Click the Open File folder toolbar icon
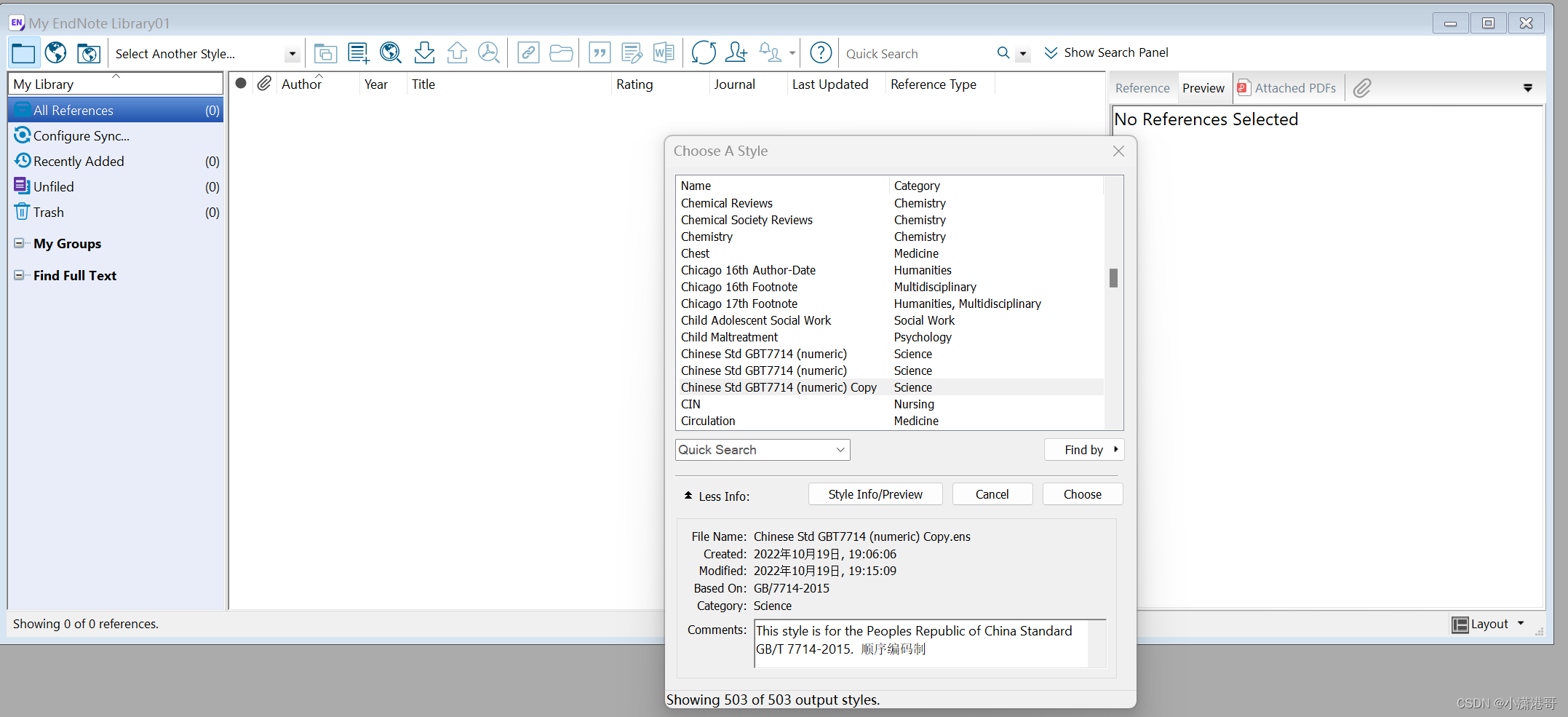Image resolution: width=1568 pixels, height=717 pixels. [x=561, y=53]
